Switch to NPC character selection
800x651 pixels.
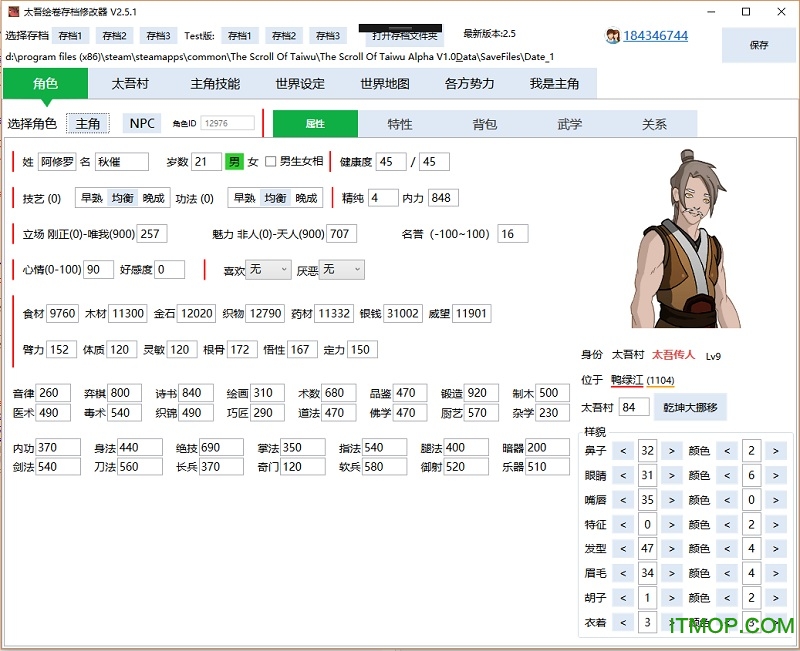(x=141, y=123)
